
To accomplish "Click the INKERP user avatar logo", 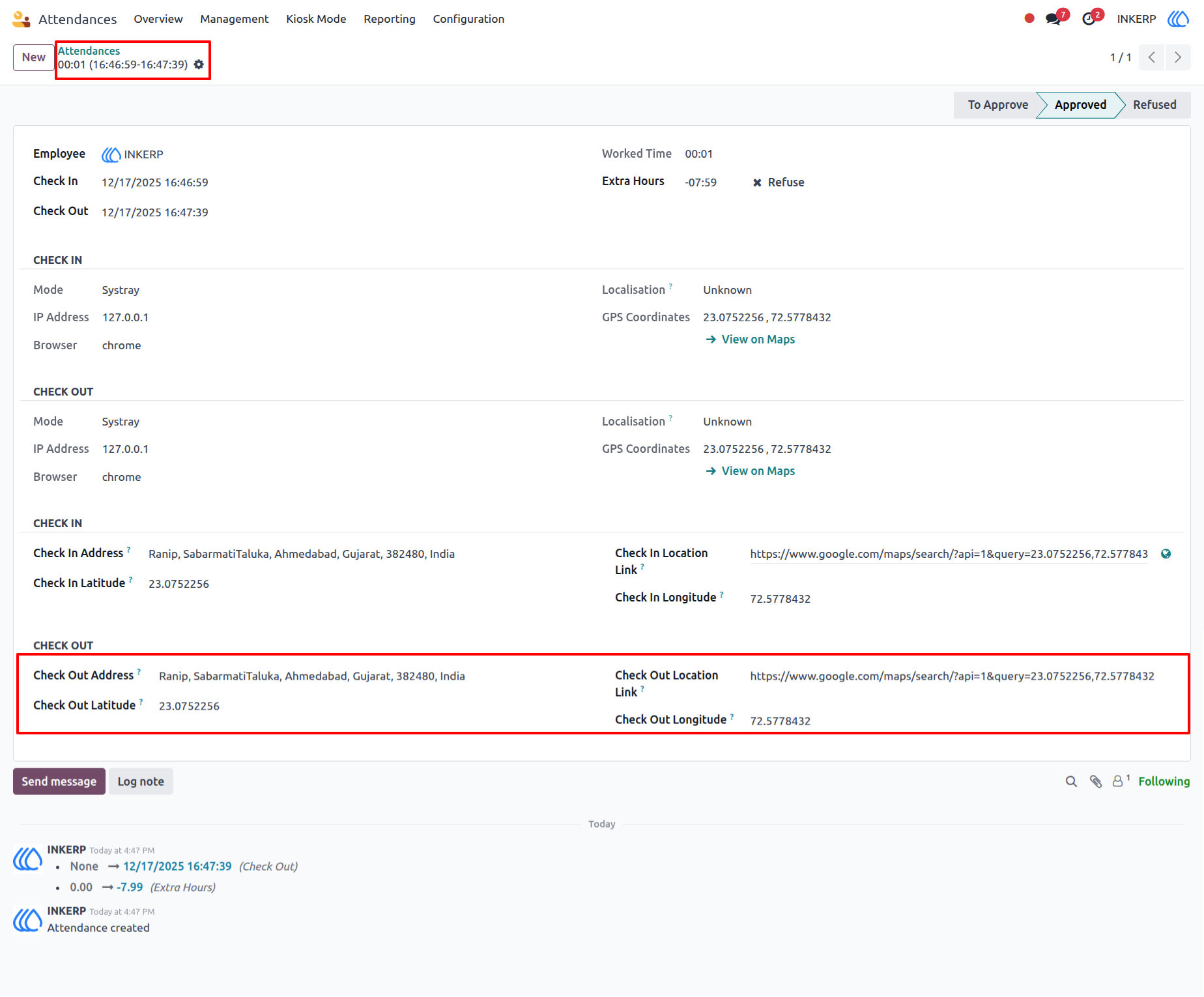I will coord(1178,19).
